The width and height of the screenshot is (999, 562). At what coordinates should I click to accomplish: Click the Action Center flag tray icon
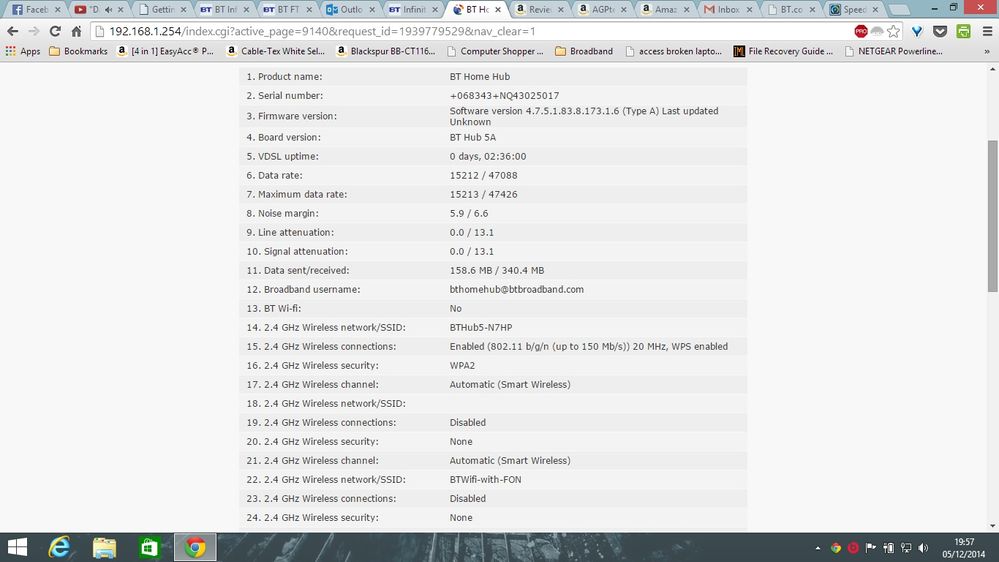click(870, 548)
